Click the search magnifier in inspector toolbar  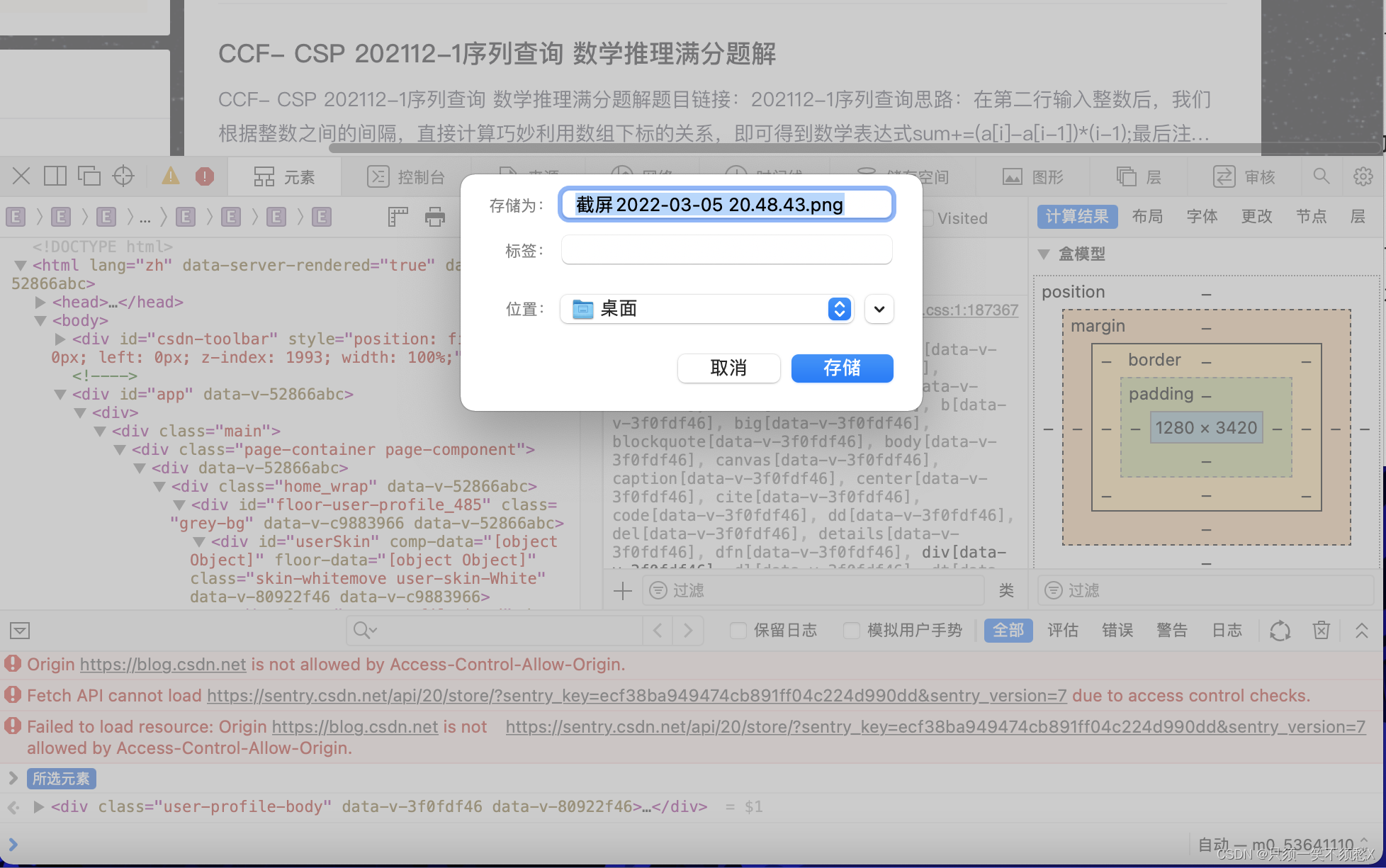click(x=1321, y=176)
